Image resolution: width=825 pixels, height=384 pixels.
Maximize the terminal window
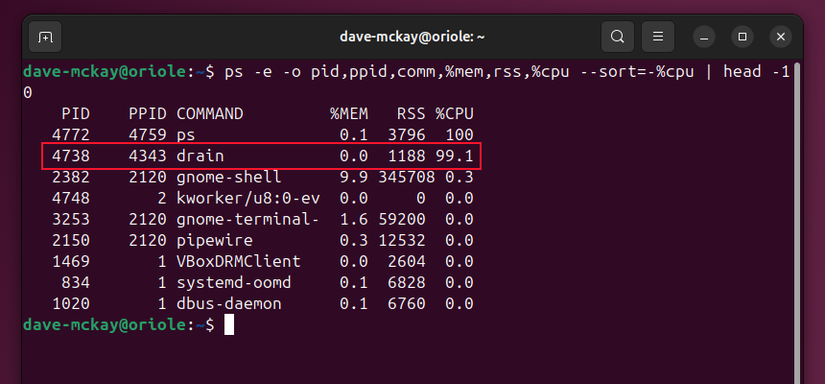(742, 37)
